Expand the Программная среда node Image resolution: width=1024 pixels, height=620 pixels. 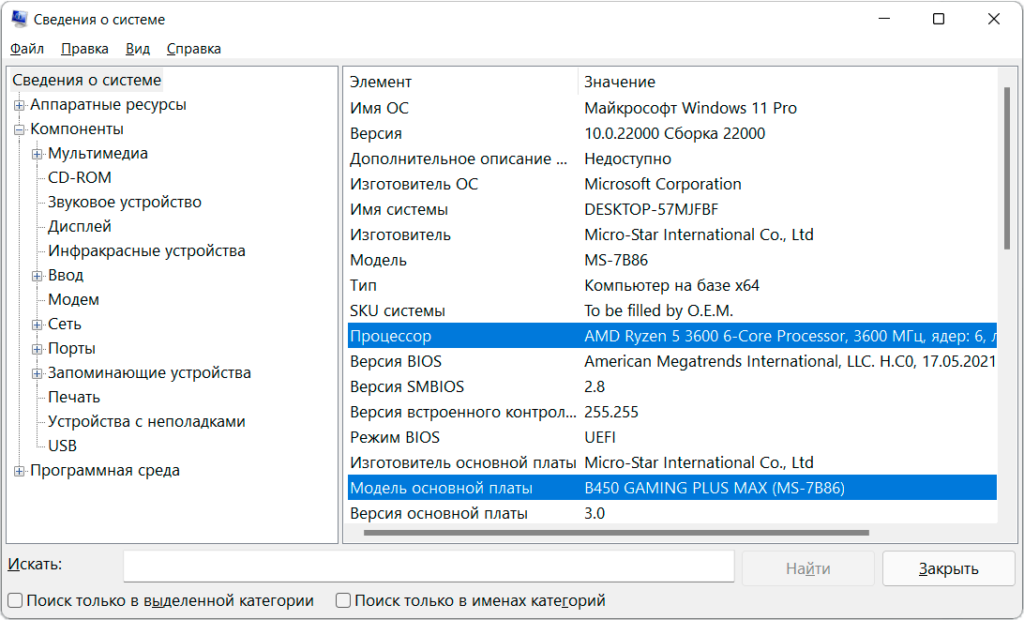coord(20,471)
